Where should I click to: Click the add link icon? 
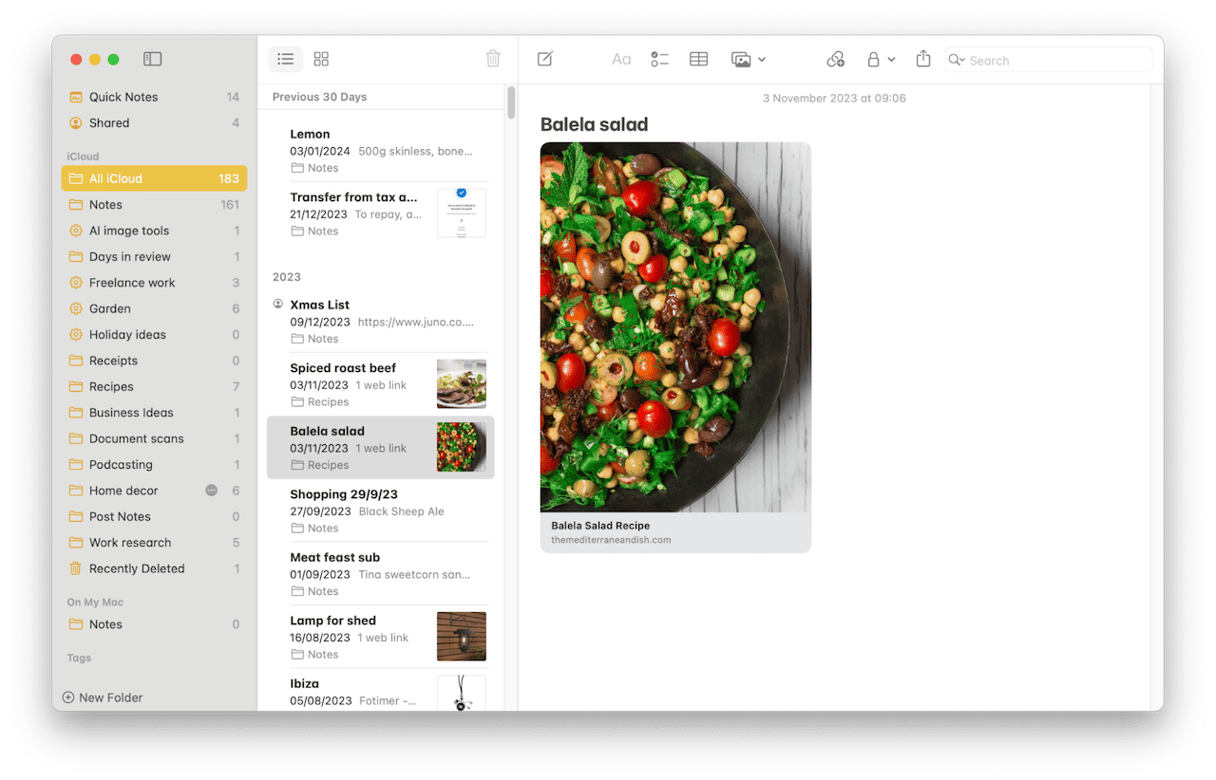click(x=836, y=60)
